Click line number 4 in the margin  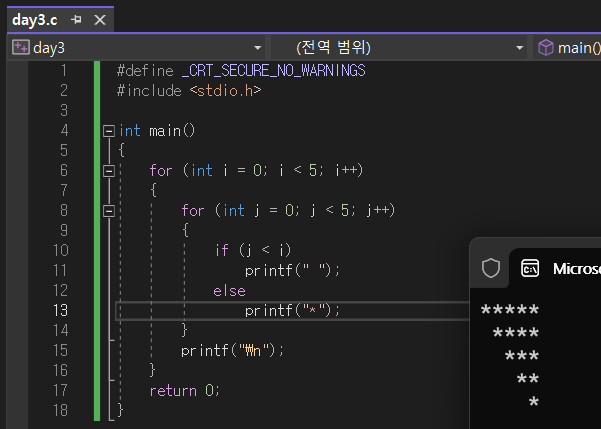pyautogui.click(x=64, y=131)
